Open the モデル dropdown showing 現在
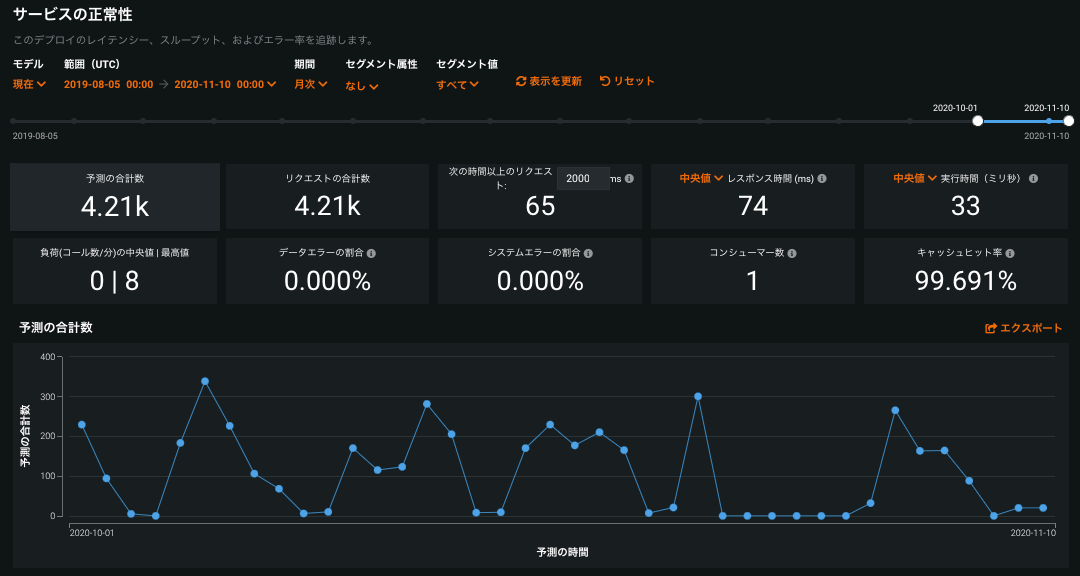The height and width of the screenshot is (576, 1080). coord(29,84)
